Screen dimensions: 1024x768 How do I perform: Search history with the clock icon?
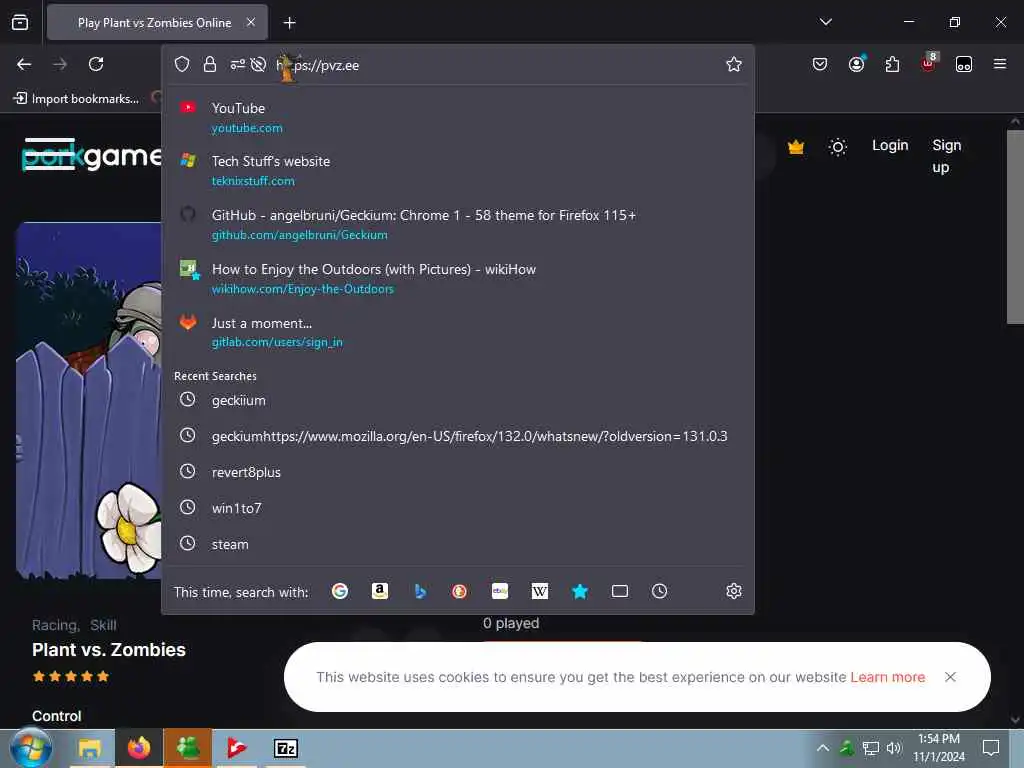coord(660,591)
